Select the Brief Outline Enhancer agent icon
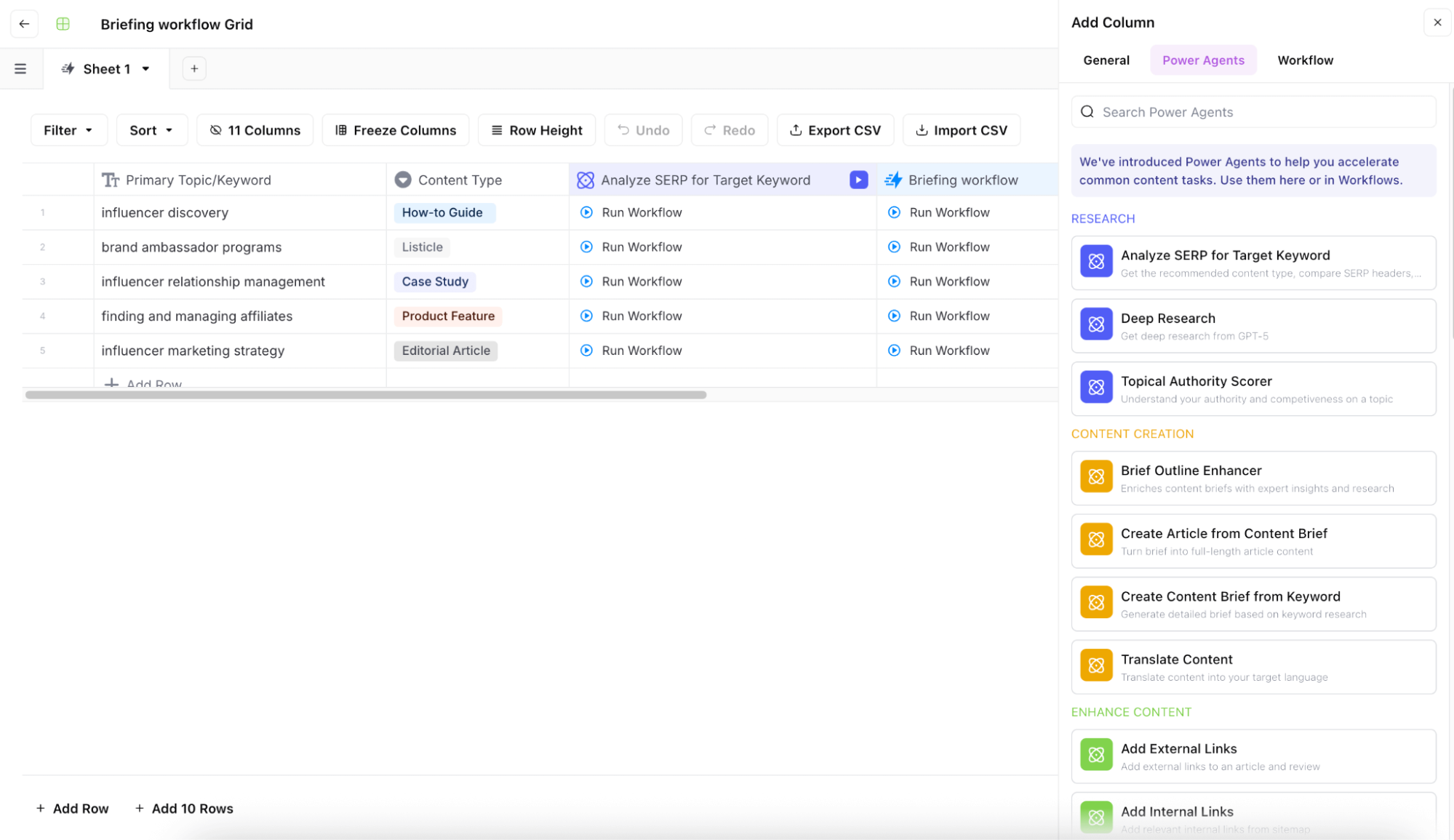This screenshot has width=1454, height=840. point(1095,477)
